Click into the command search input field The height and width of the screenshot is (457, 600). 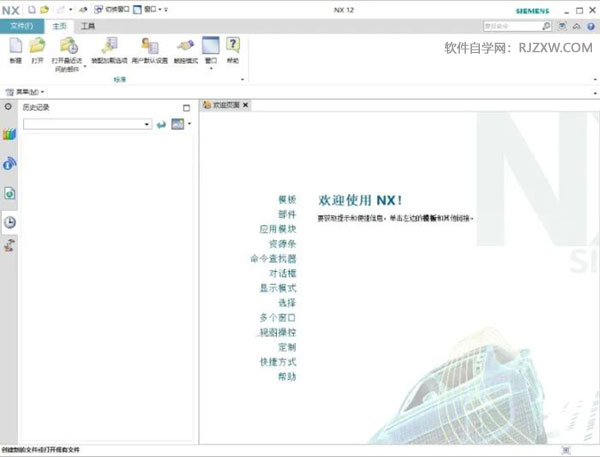coord(512,26)
